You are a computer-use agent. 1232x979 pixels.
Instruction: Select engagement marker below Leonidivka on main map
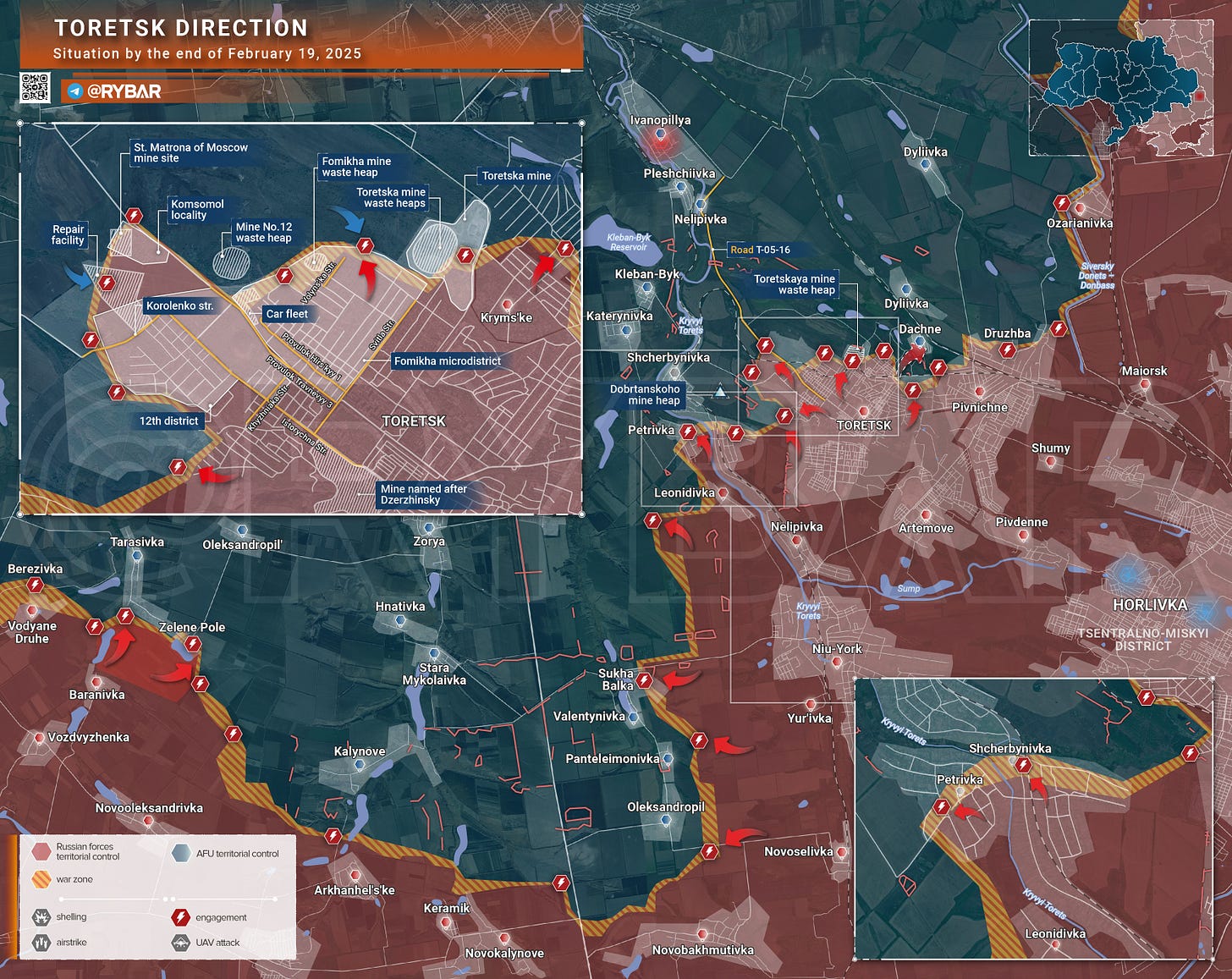pos(652,520)
